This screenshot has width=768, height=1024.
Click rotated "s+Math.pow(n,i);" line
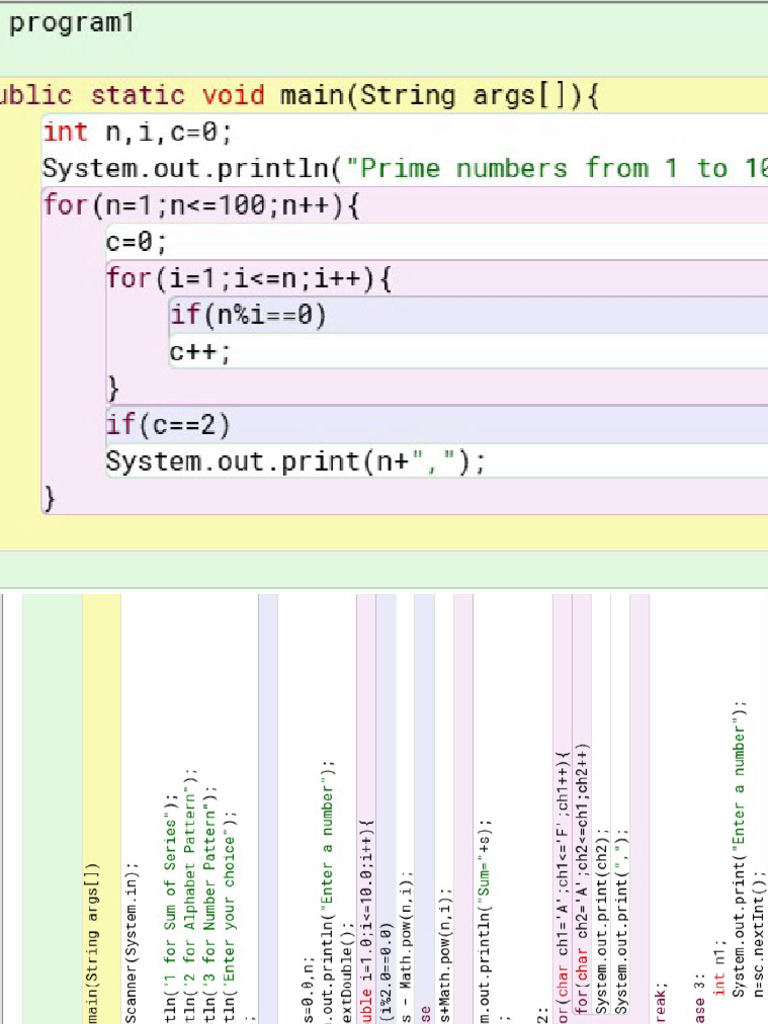pos(444,955)
